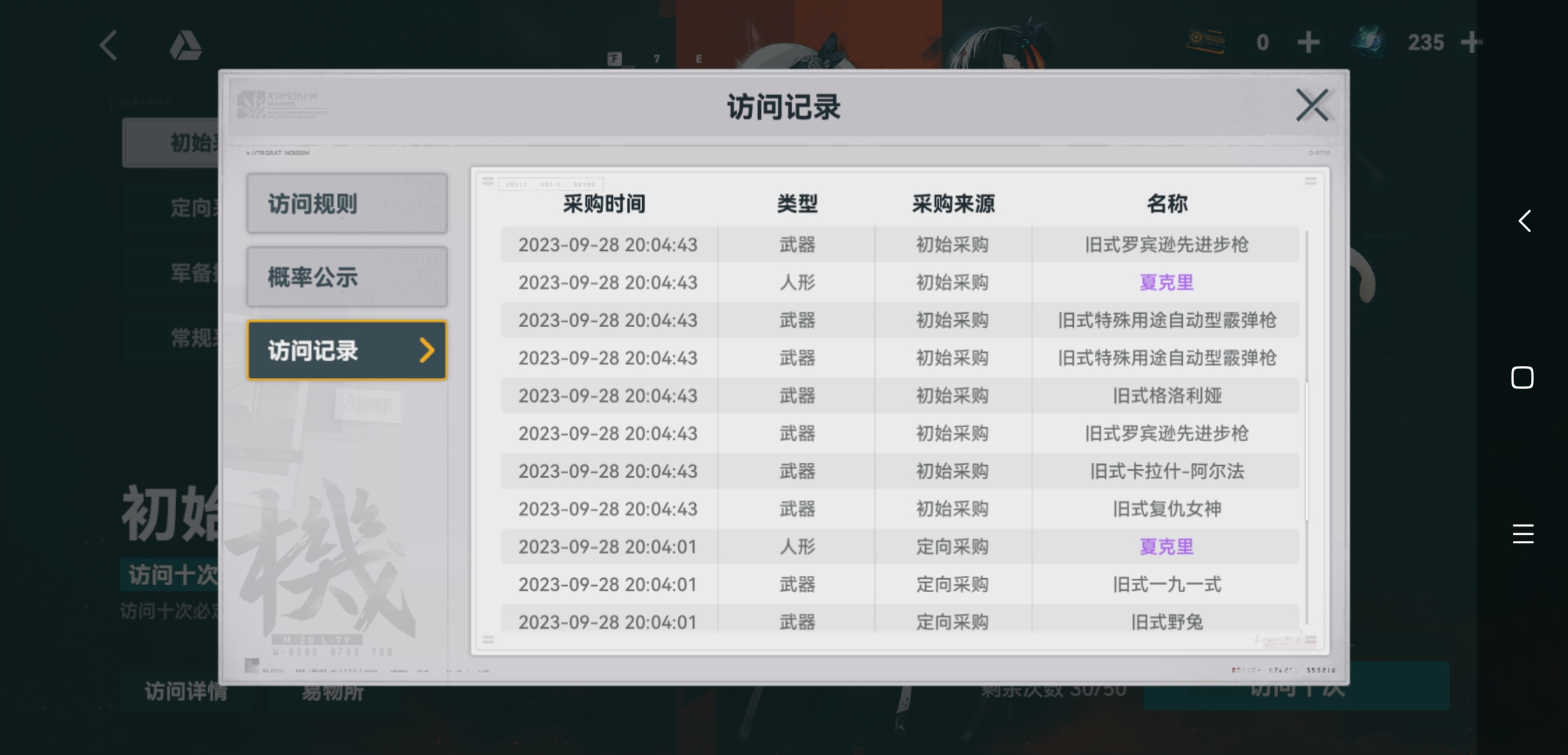Tap the Android back navigation arrow

[x=1525, y=221]
